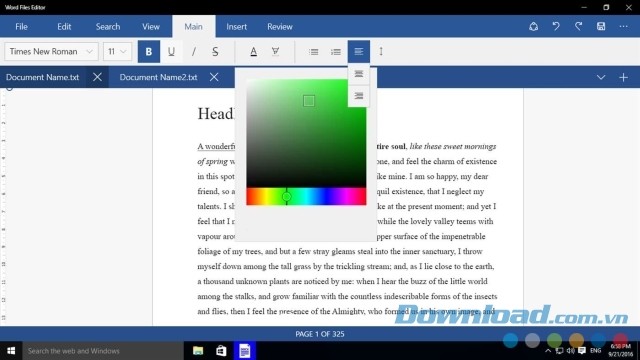Open line spacing control

pos(381,51)
